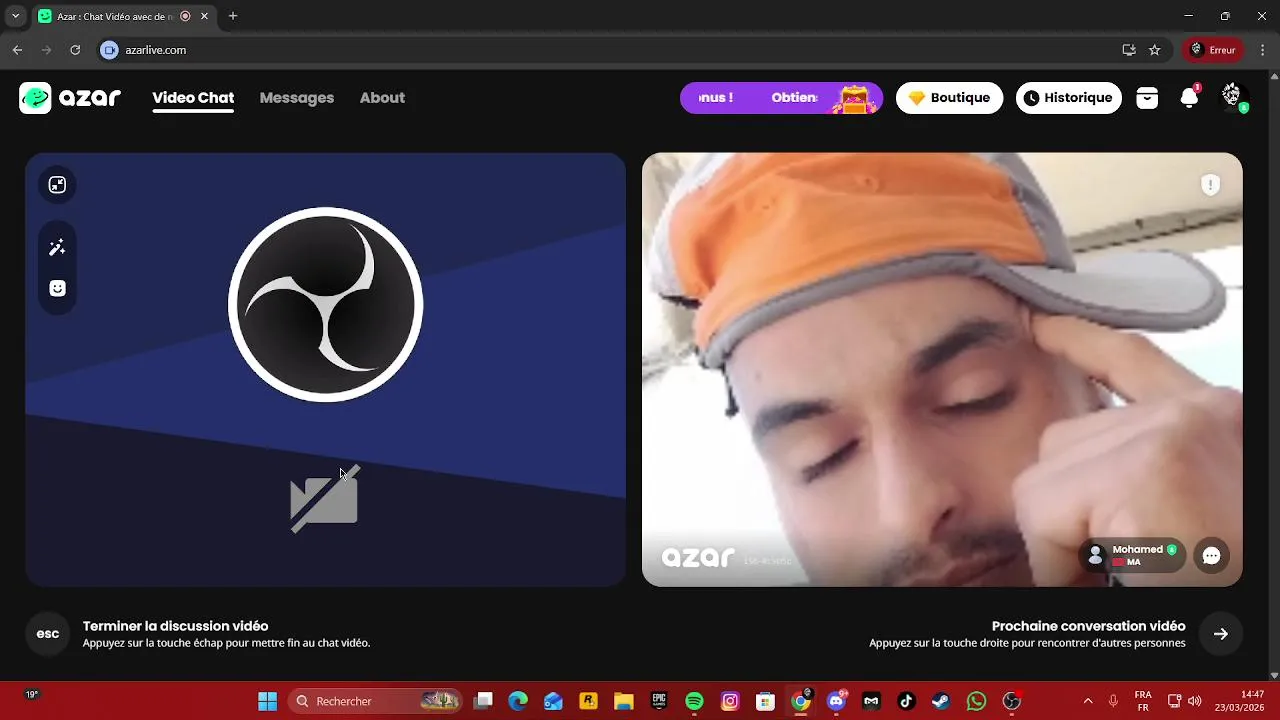The height and width of the screenshot is (720, 1280).
Task: Click the purple bonus promotion banner
Action: click(781, 98)
